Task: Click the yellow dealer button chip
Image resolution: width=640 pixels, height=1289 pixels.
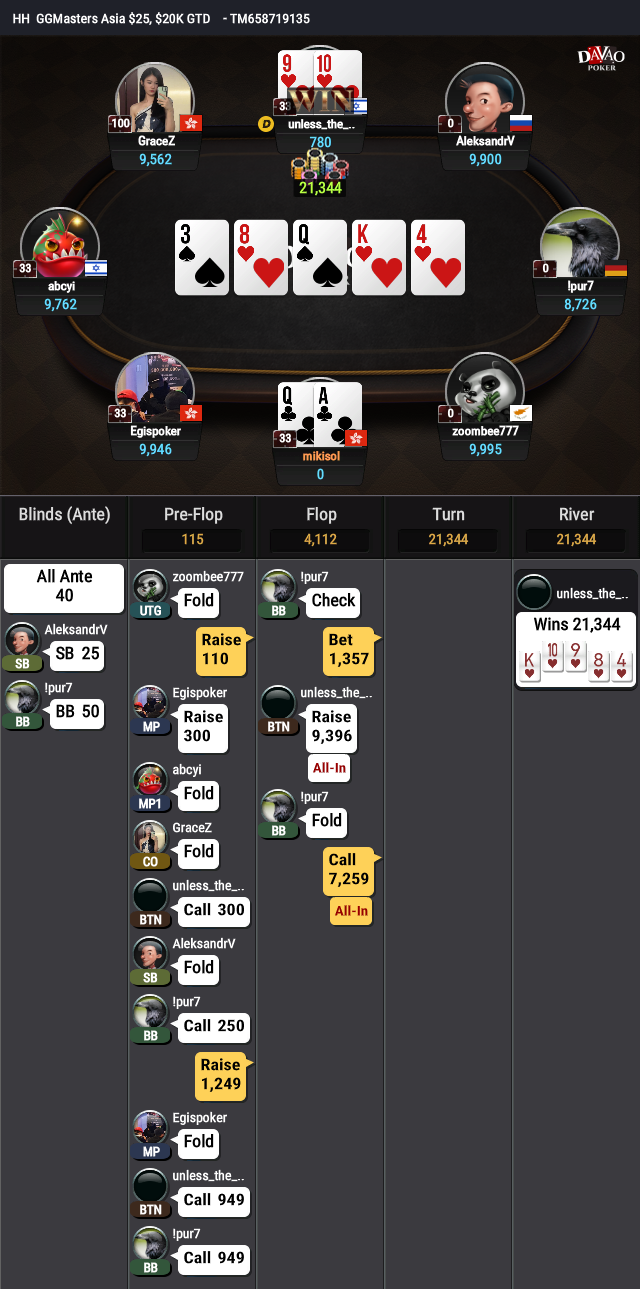Action: pyautogui.click(x=266, y=125)
